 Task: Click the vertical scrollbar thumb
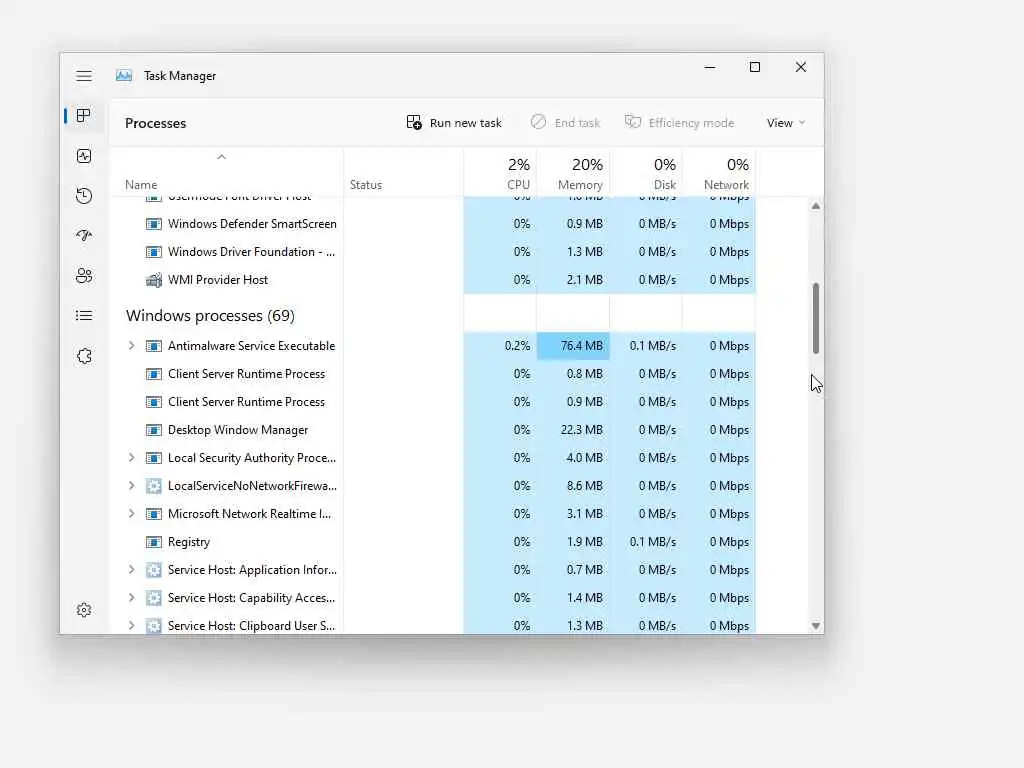pyautogui.click(x=816, y=318)
